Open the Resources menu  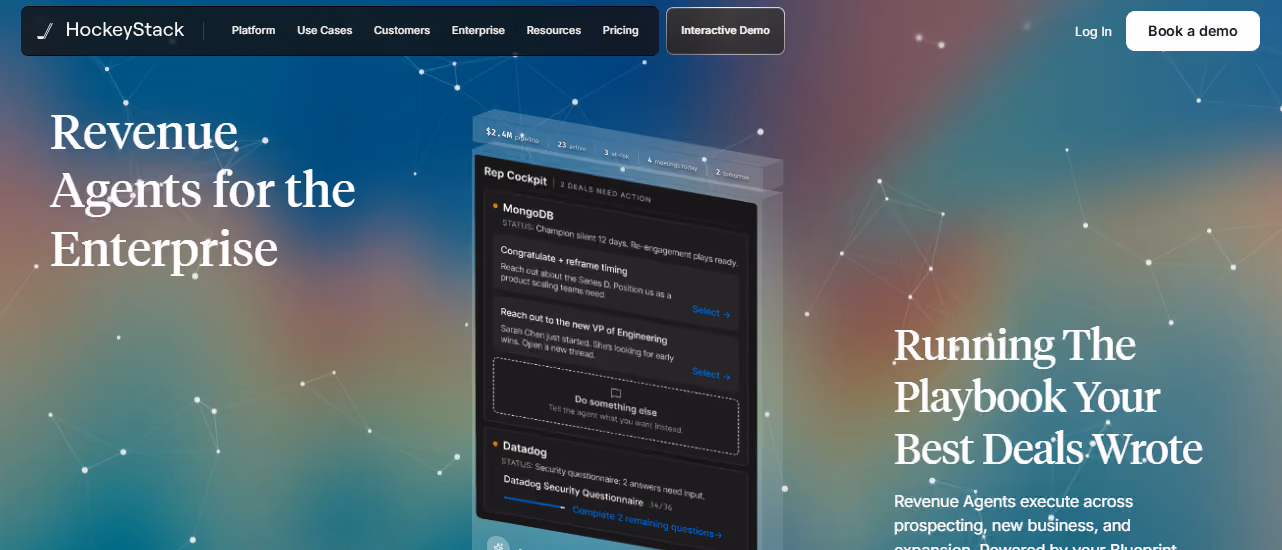pyautogui.click(x=553, y=31)
